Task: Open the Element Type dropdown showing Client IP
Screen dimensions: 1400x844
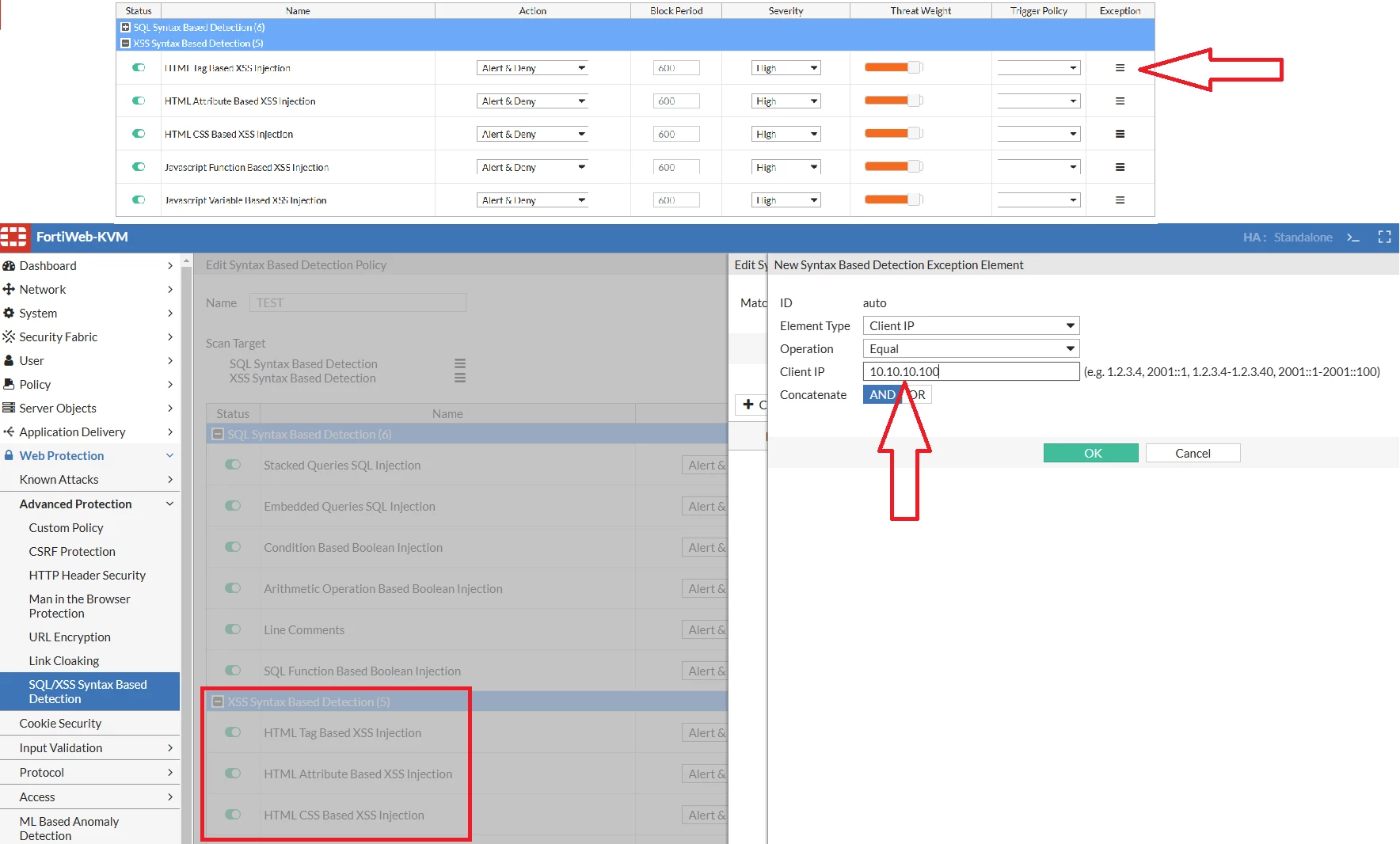Action: point(971,326)
